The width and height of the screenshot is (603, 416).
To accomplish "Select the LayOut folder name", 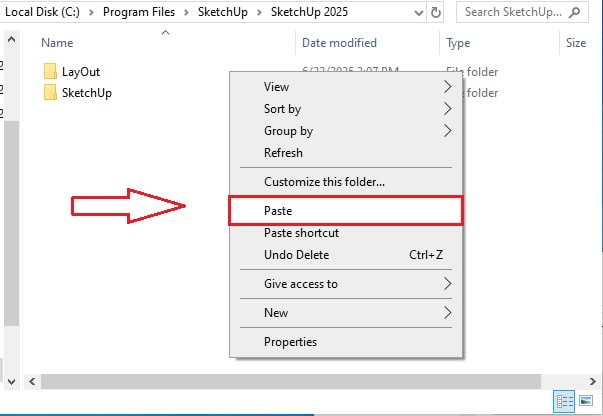I will (x=81, y=72).
